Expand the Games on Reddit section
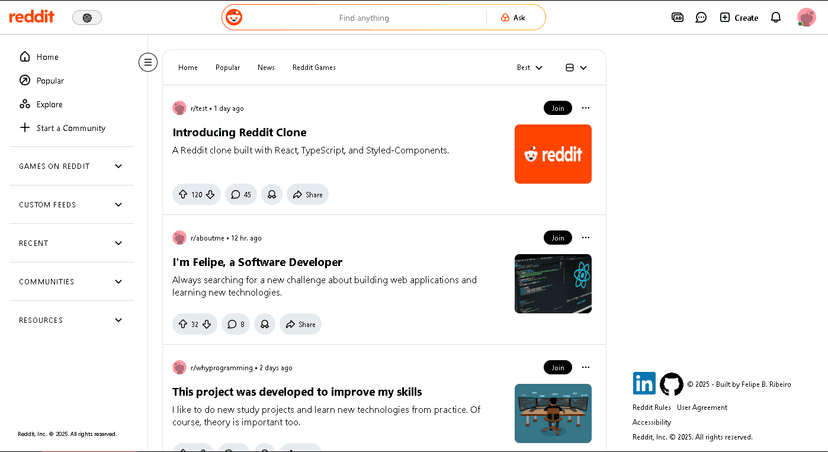 [x=71, y=166]
